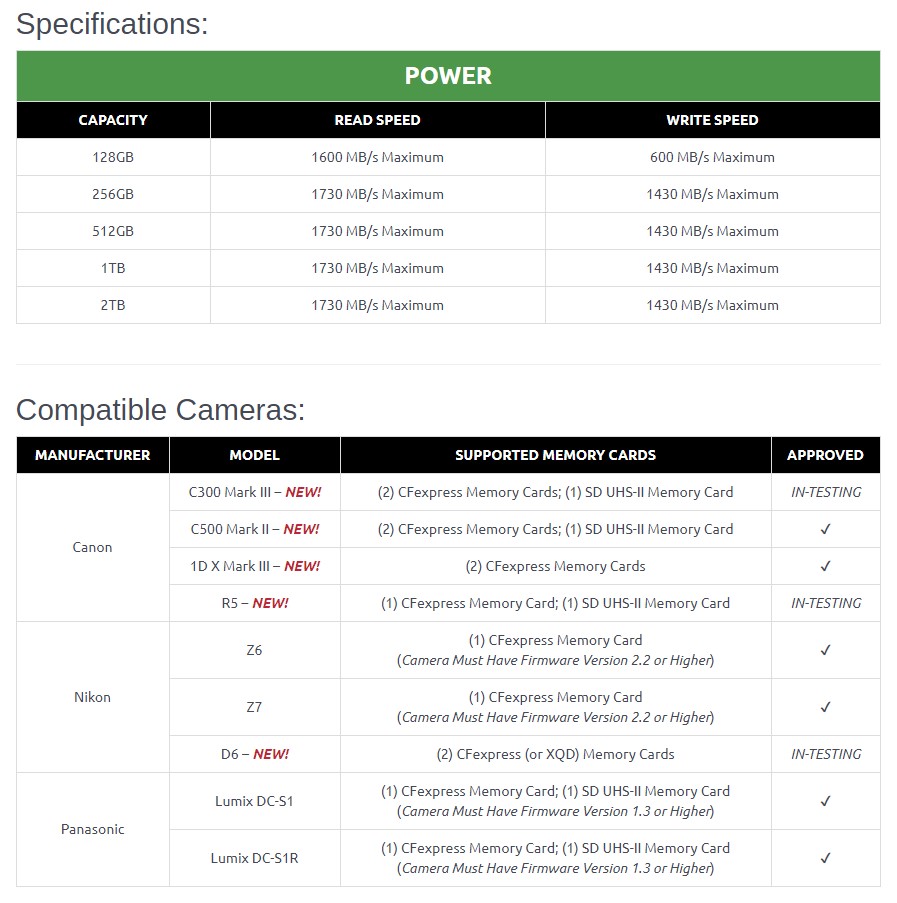This screenshot has width=897, height=903.
Task: Click the approved checkmark for Lumix DC-S1
Action: click(825, 801)
